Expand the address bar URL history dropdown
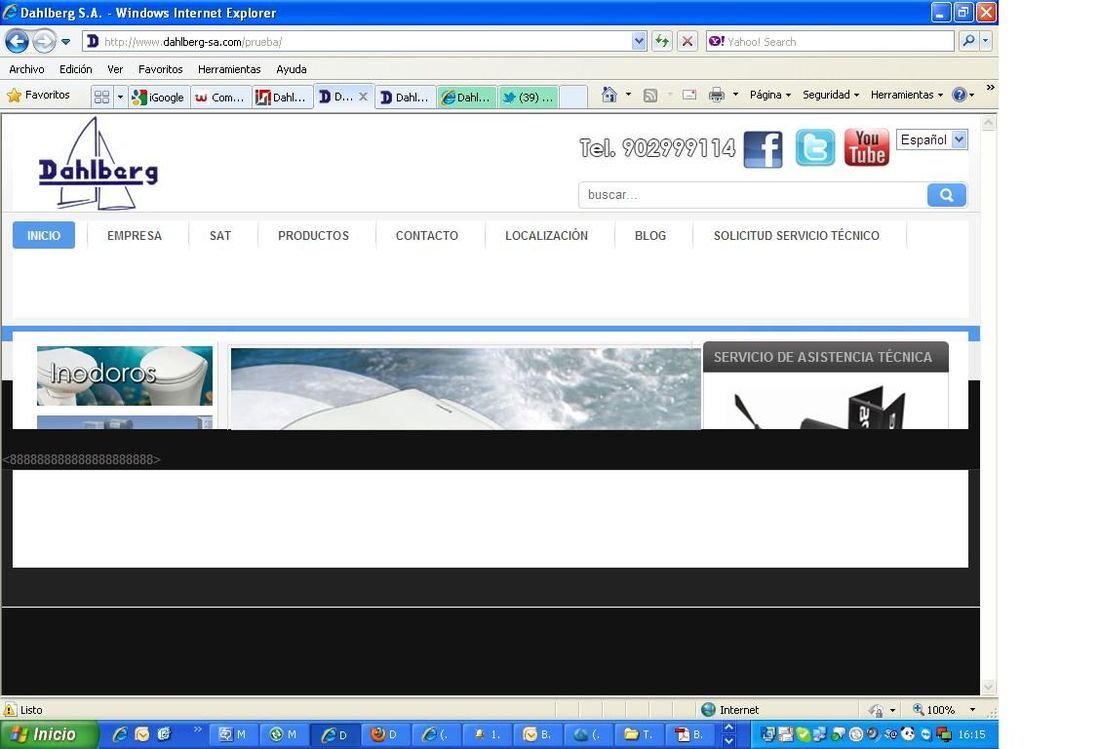 tap(638, 41)
